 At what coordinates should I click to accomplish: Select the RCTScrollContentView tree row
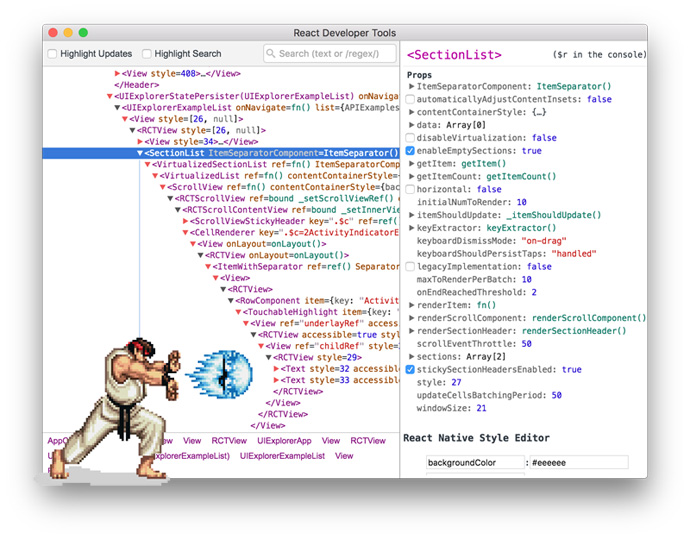(x=221, y=210)
